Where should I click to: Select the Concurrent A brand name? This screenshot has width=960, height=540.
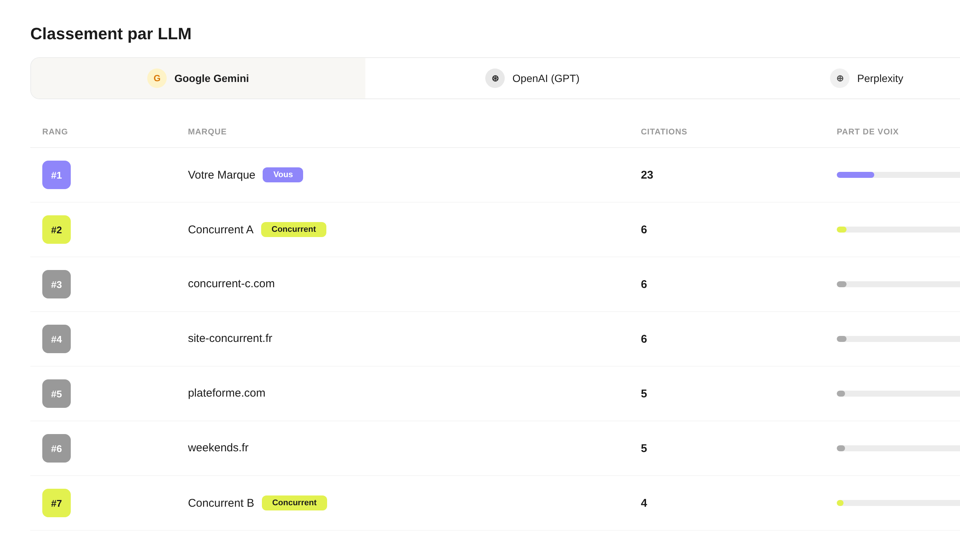tap(220, 230)
